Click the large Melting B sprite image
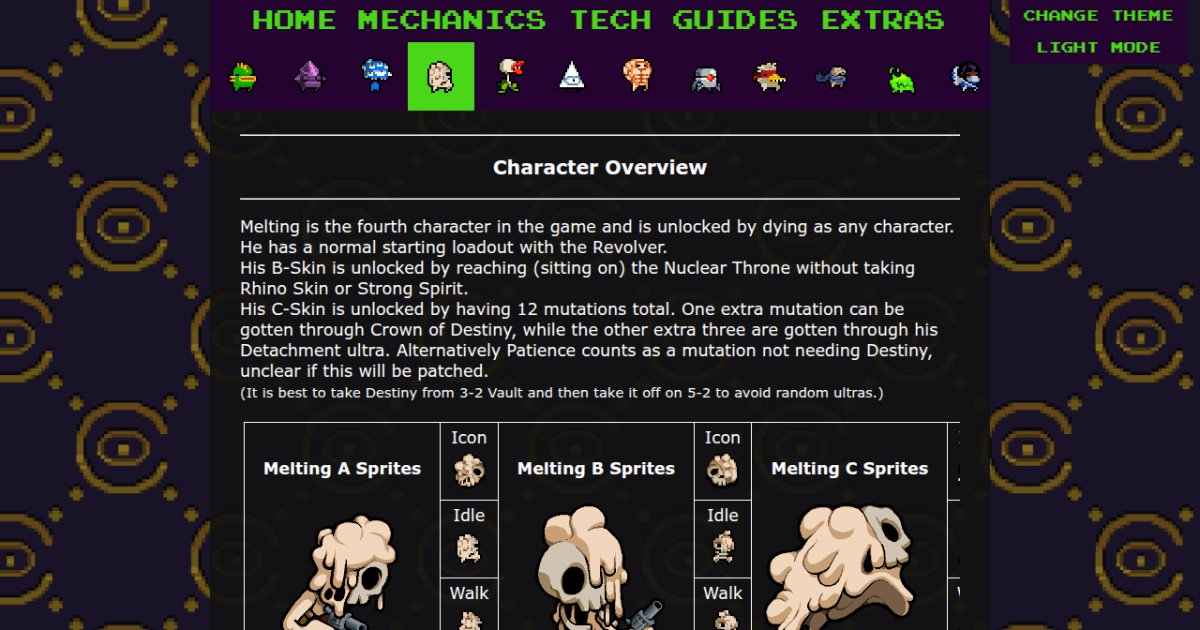This screenshot has height=630, width=1200. click(596, 568)
